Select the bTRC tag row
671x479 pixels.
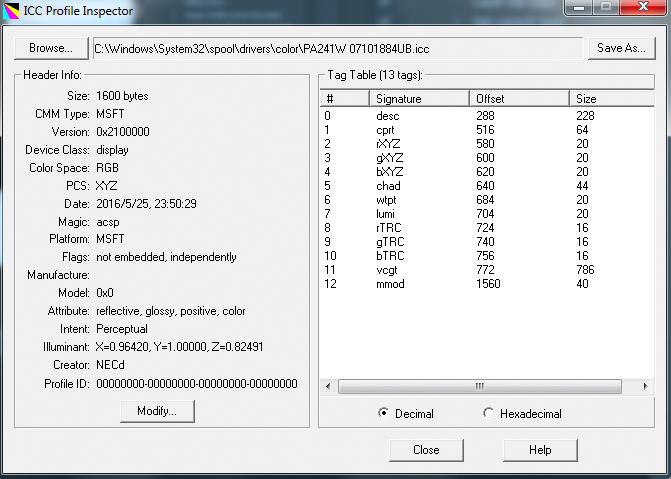click(x=487, y=256)
